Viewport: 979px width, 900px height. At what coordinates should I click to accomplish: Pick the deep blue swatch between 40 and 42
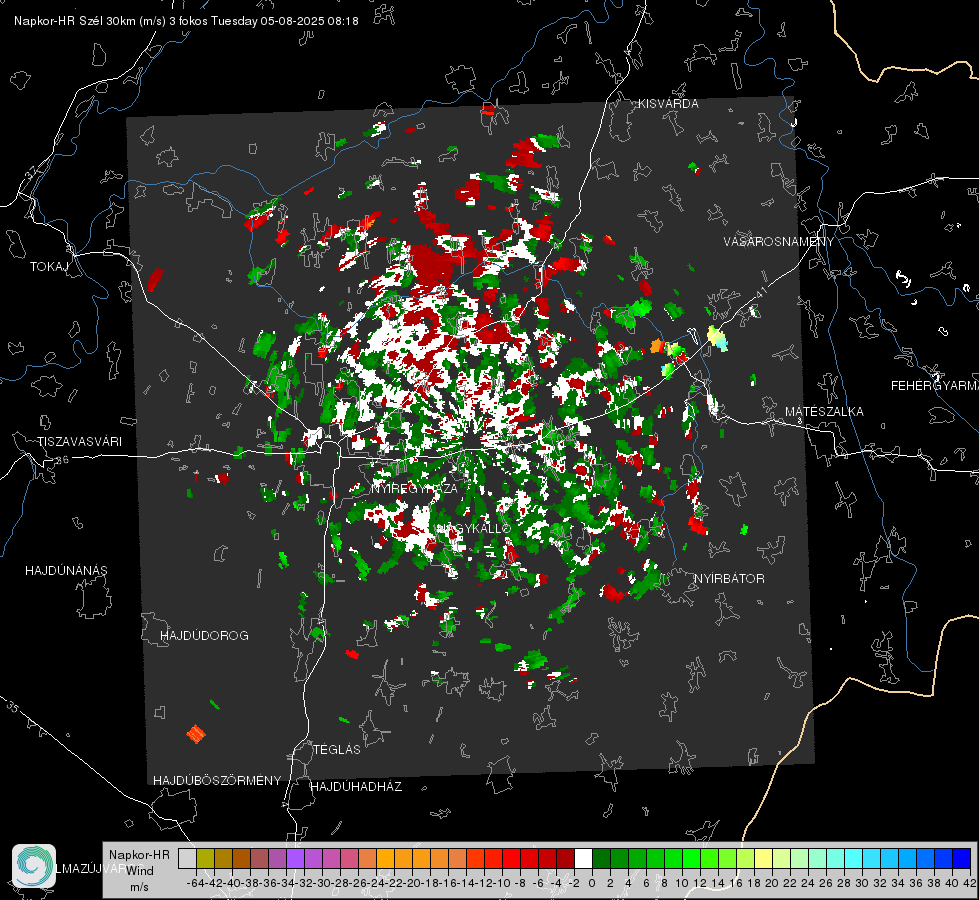tap(962, 858)
